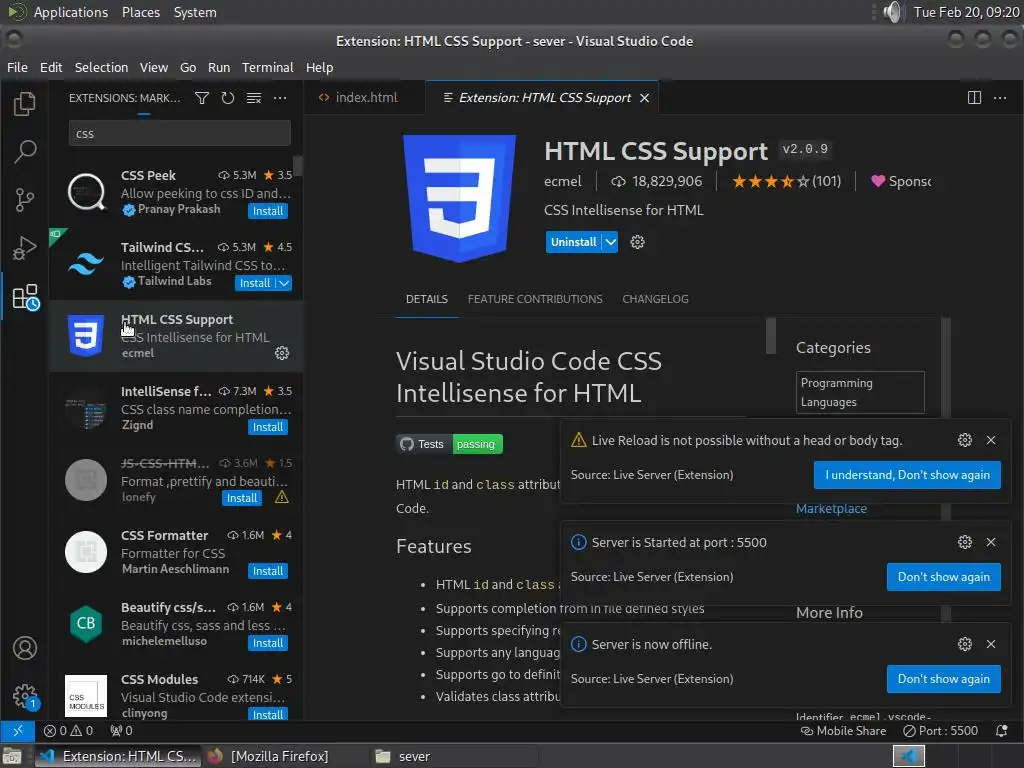Install the CSS Formatter extension

pos(268,571)
